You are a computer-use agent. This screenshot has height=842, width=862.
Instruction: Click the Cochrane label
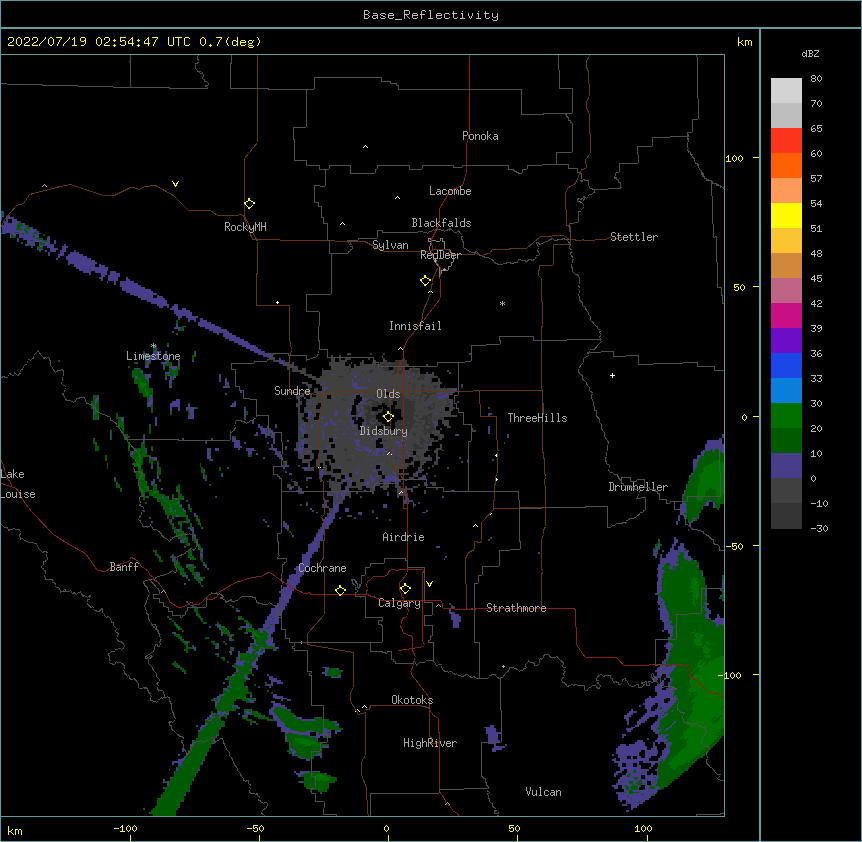coord(322,568)
